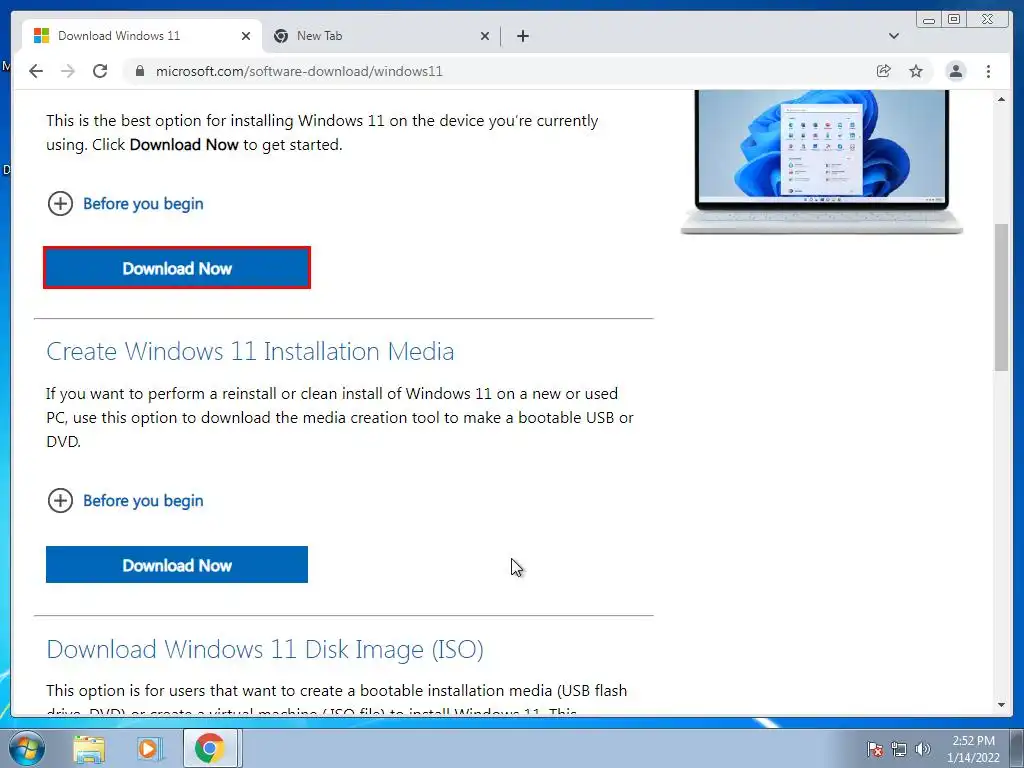Click the share page icon in address bar
Viewport: 1024px width, 768px height.
click(x=884, y=71)
